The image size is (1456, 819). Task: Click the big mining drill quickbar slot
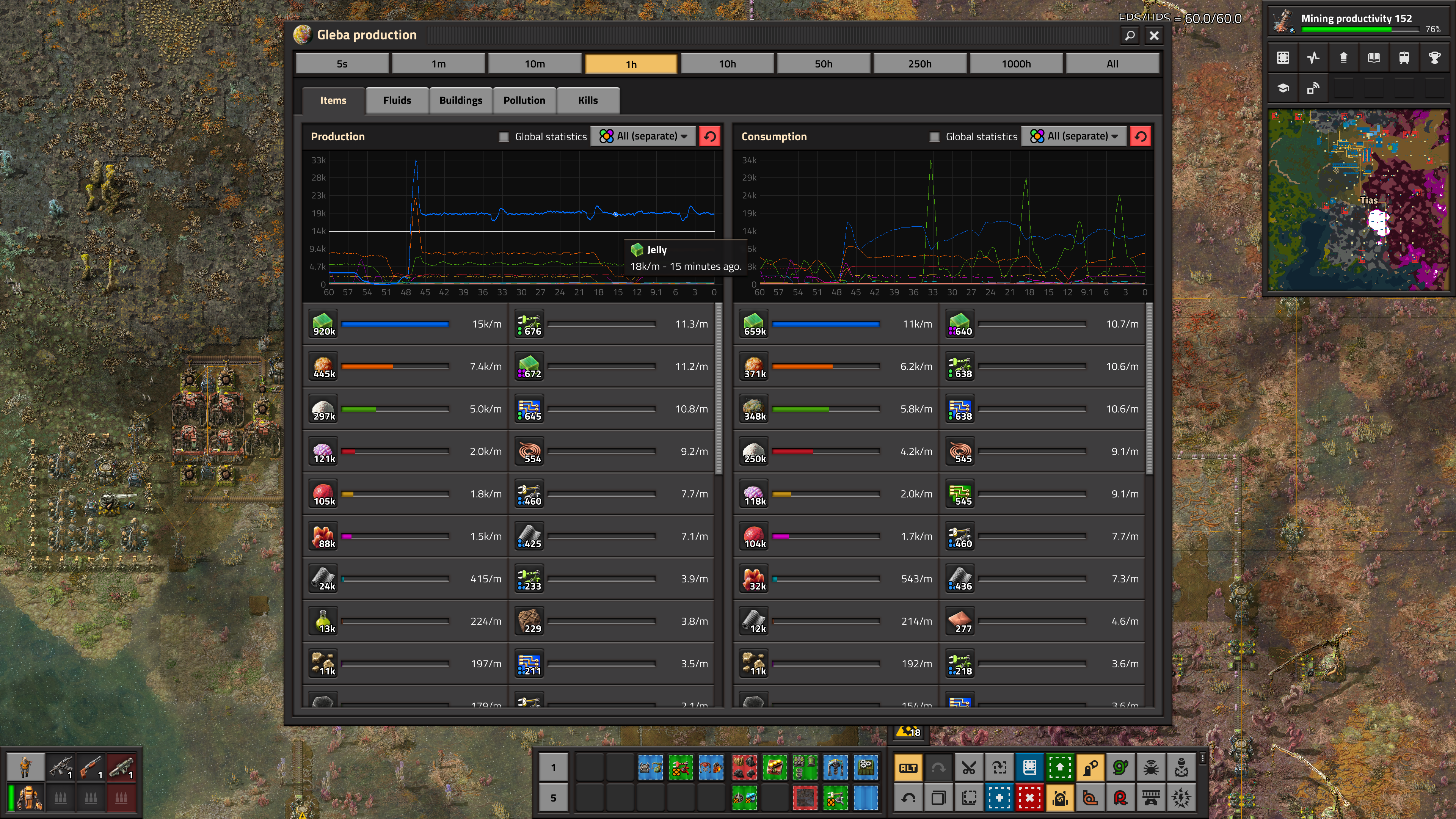tap(835, 767)
